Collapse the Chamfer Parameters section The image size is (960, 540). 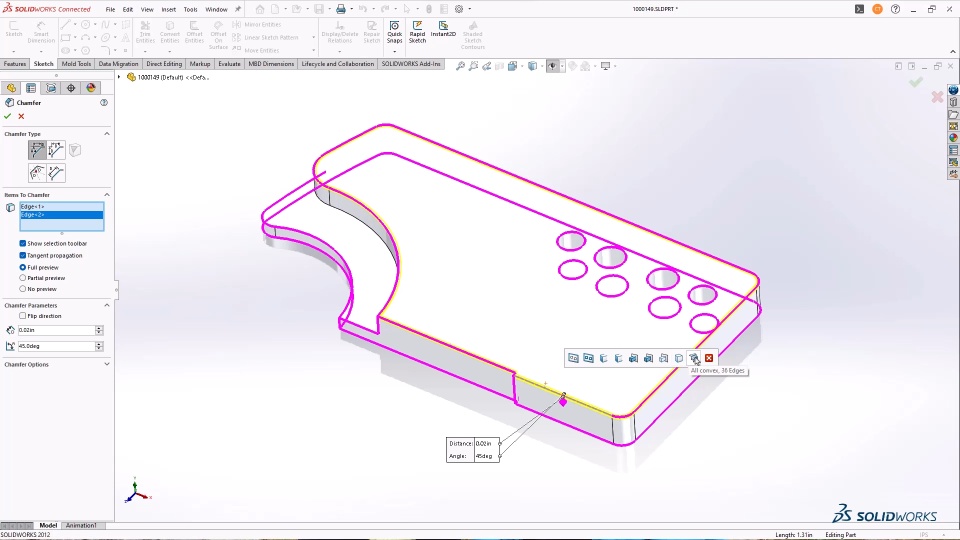[107, 305]
